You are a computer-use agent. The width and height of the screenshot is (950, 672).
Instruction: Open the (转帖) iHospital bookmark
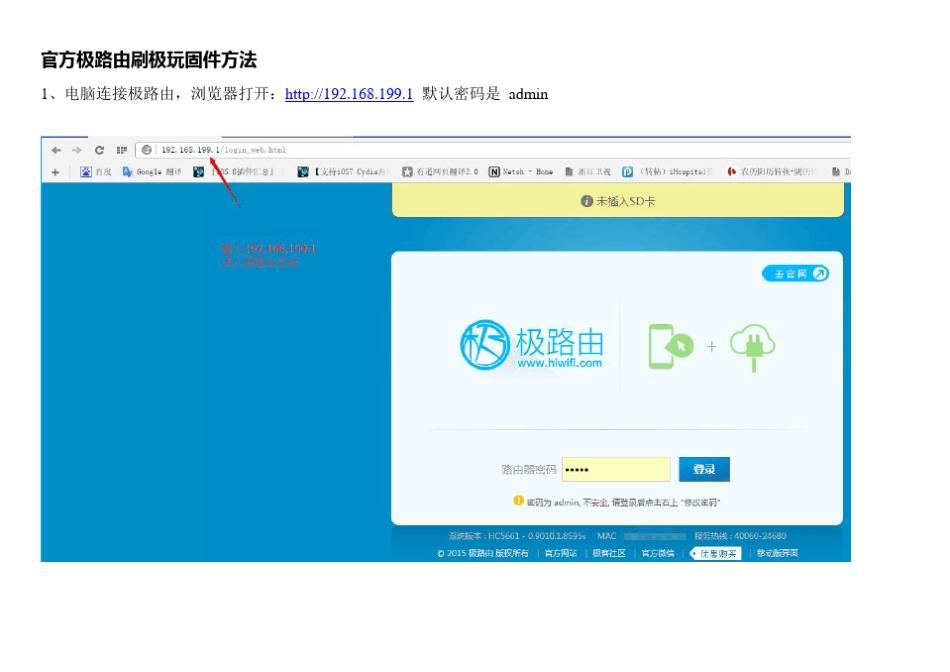click(x=668, y=172)
